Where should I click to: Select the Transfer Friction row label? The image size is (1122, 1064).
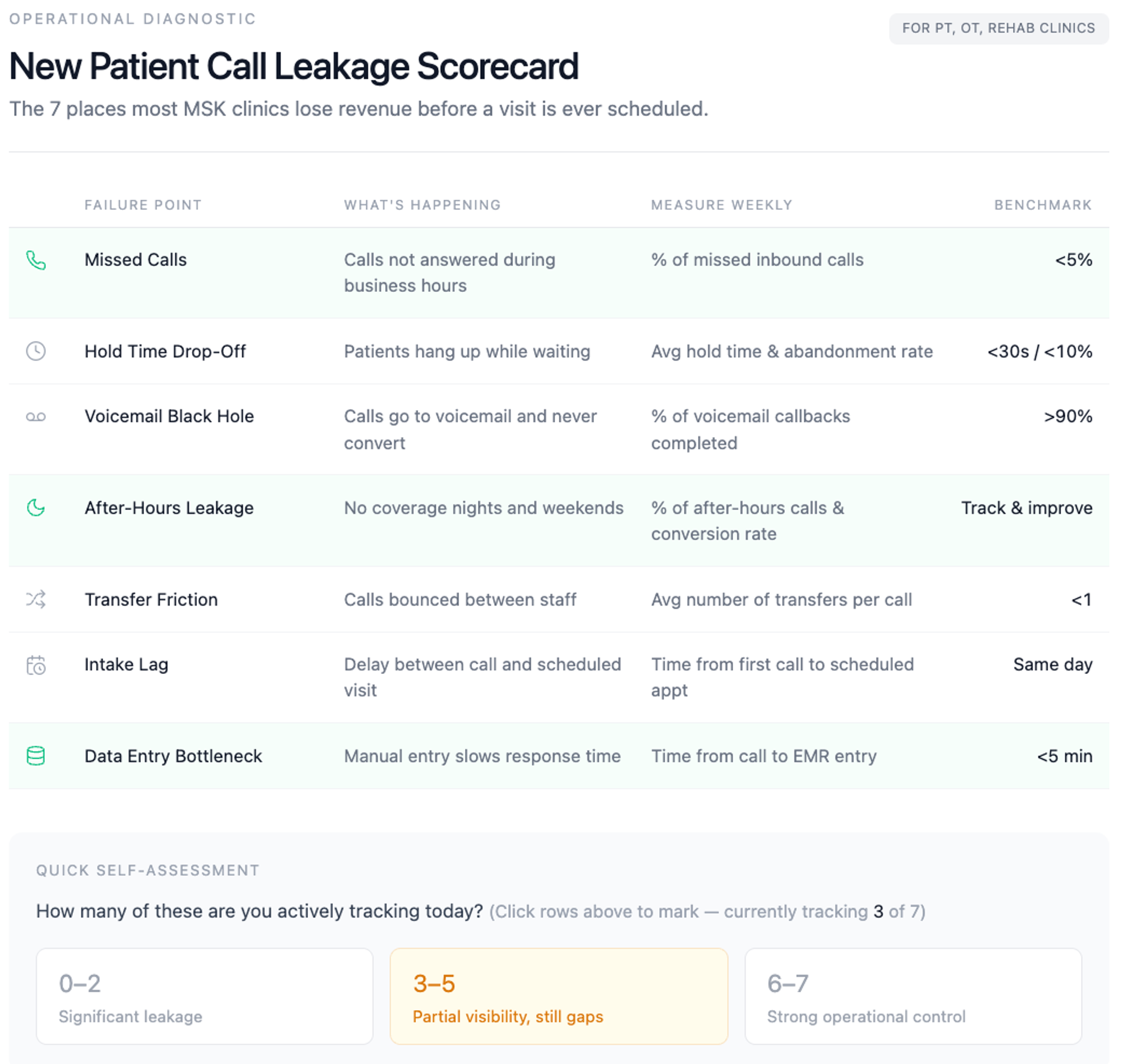click(x=151, y=600)
